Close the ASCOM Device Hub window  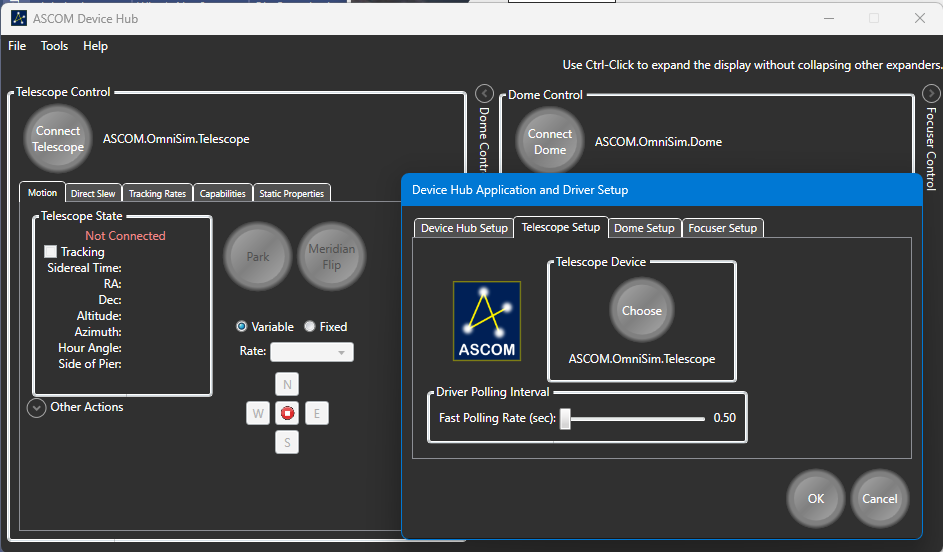[920, 19]
